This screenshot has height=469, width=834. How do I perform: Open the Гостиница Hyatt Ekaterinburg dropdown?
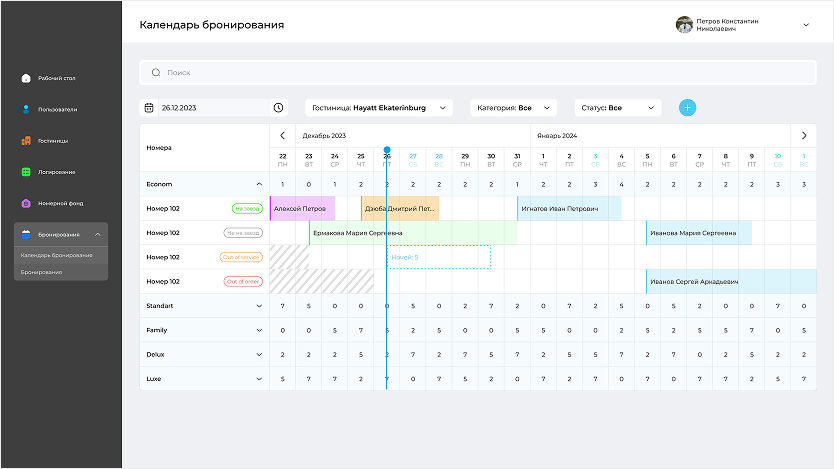[x=379, y=107]
